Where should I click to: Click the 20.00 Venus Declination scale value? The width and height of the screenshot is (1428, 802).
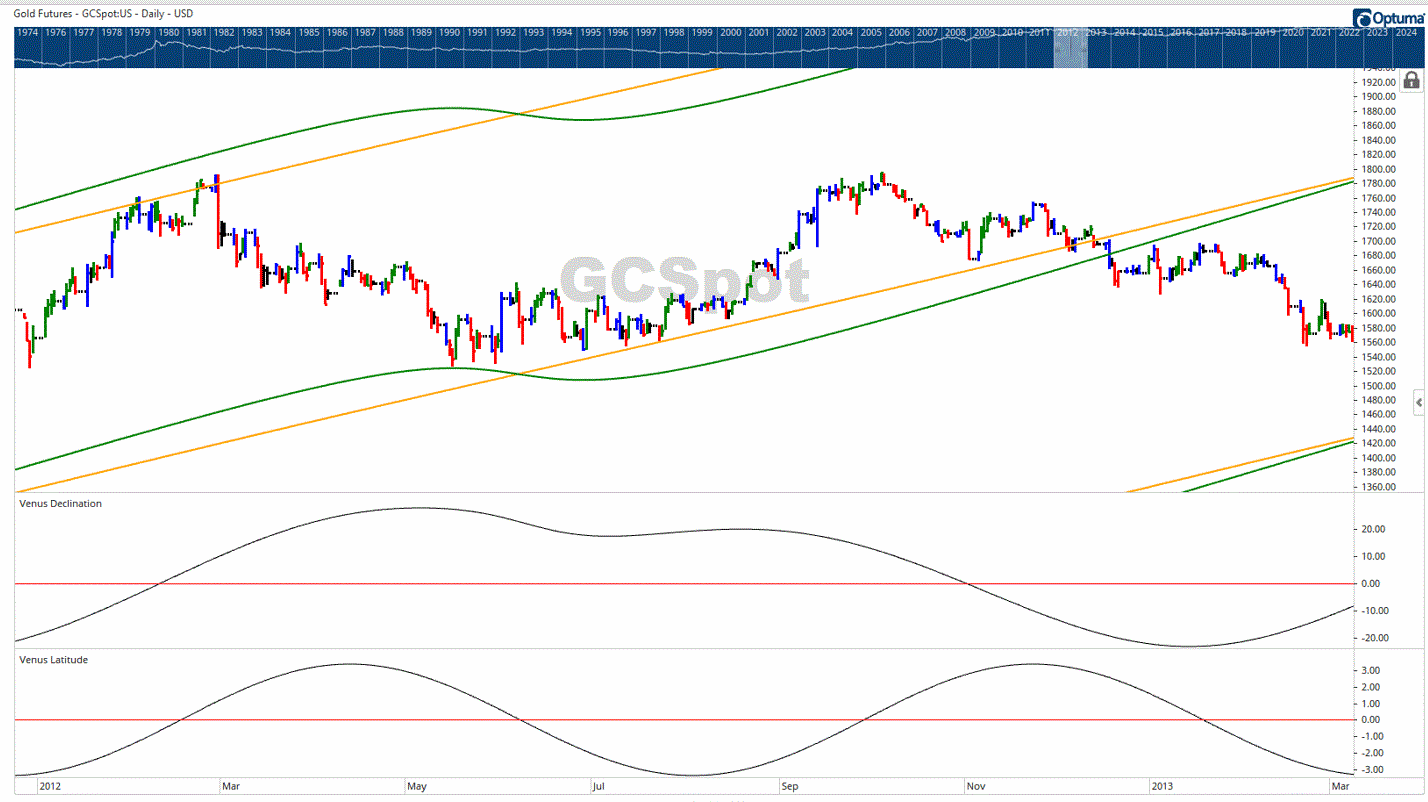pyautogui.click(x=1372, y=529)
